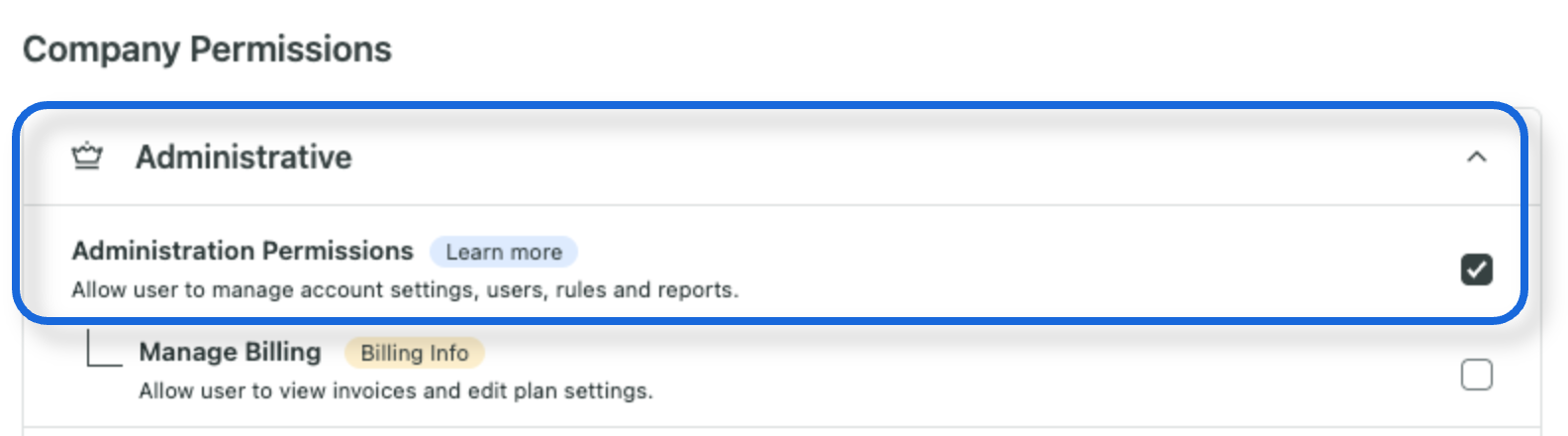This screenshot has width=1568, height=436.
Task: Click the Company Permissions heading
Action: tap(207, 49)
